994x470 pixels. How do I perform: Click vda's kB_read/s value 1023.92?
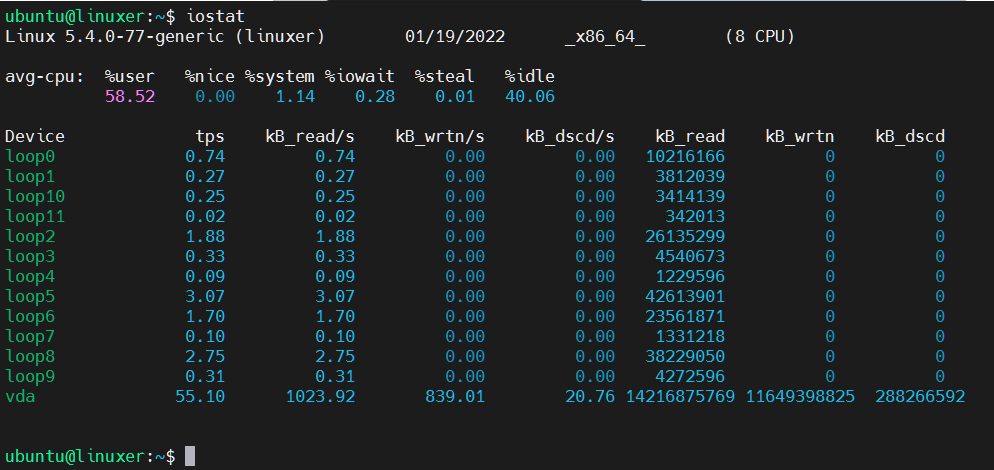tap(320, 396)
